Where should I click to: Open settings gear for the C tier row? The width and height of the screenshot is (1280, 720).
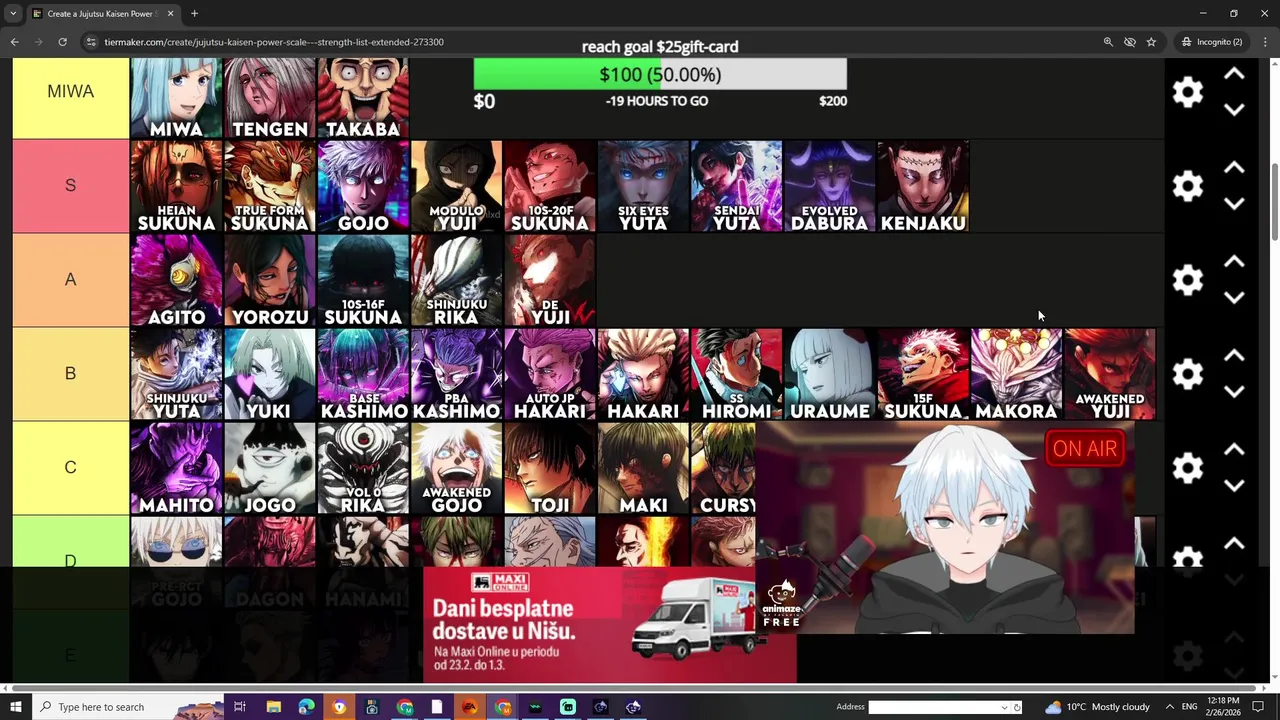(x=1187, y=468)
